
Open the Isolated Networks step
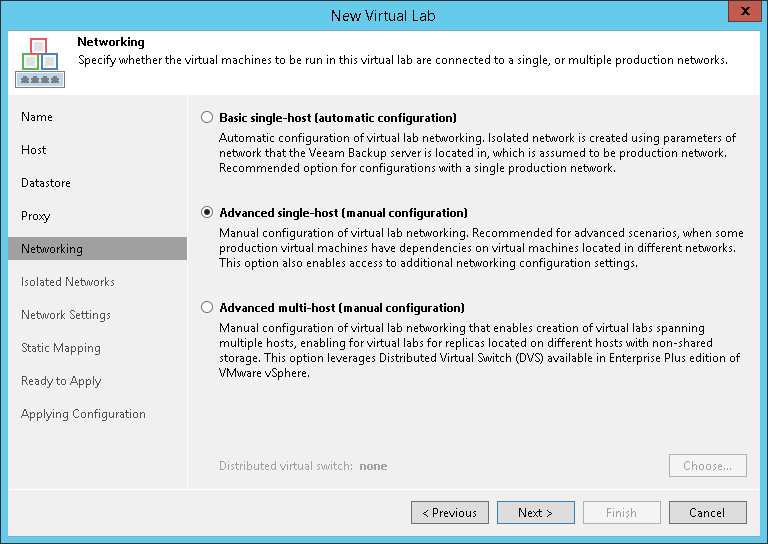68,282
